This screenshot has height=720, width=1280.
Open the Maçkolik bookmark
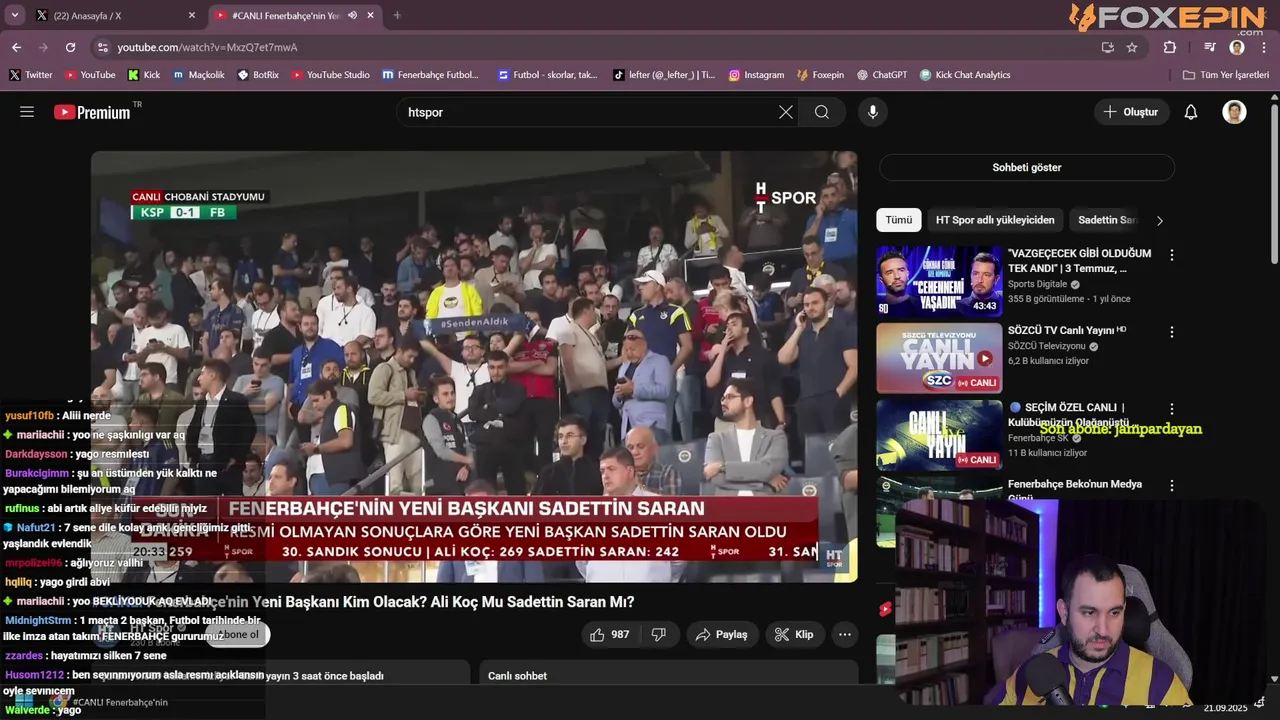click(x=198, y=75)
